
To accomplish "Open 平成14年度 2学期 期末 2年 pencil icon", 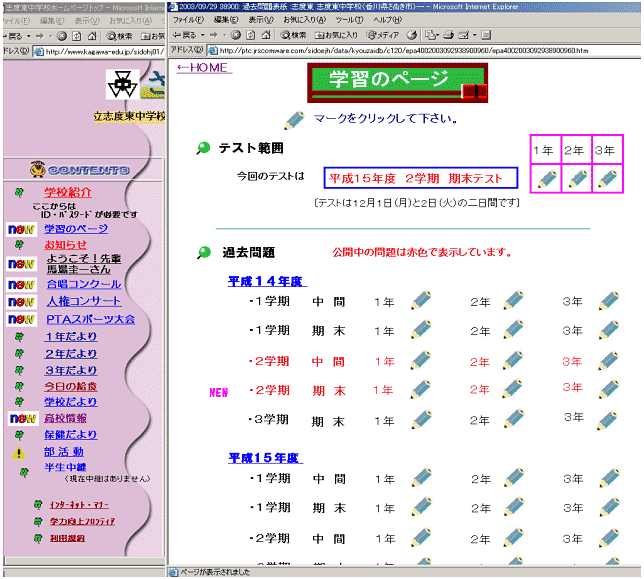I will click(x=514, y=390).
